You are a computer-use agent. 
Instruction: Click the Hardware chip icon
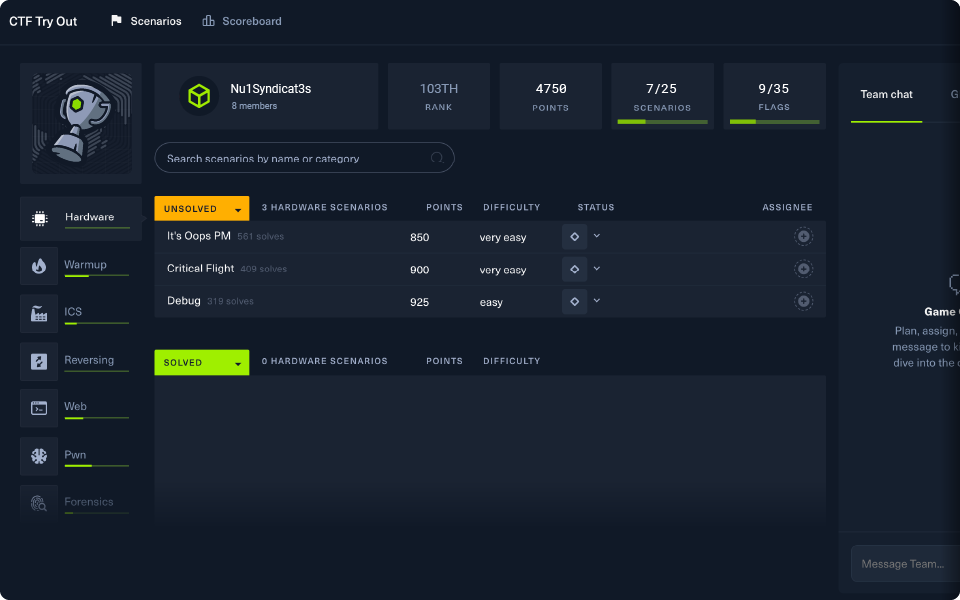pyautogui.click(x=40, y=219)
